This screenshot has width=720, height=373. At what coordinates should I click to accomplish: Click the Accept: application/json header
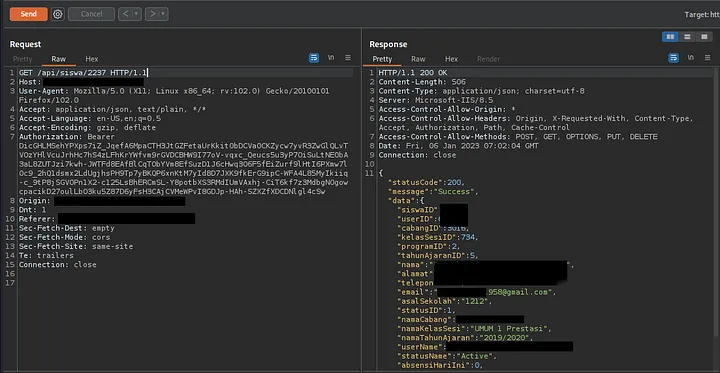(112, 109)
